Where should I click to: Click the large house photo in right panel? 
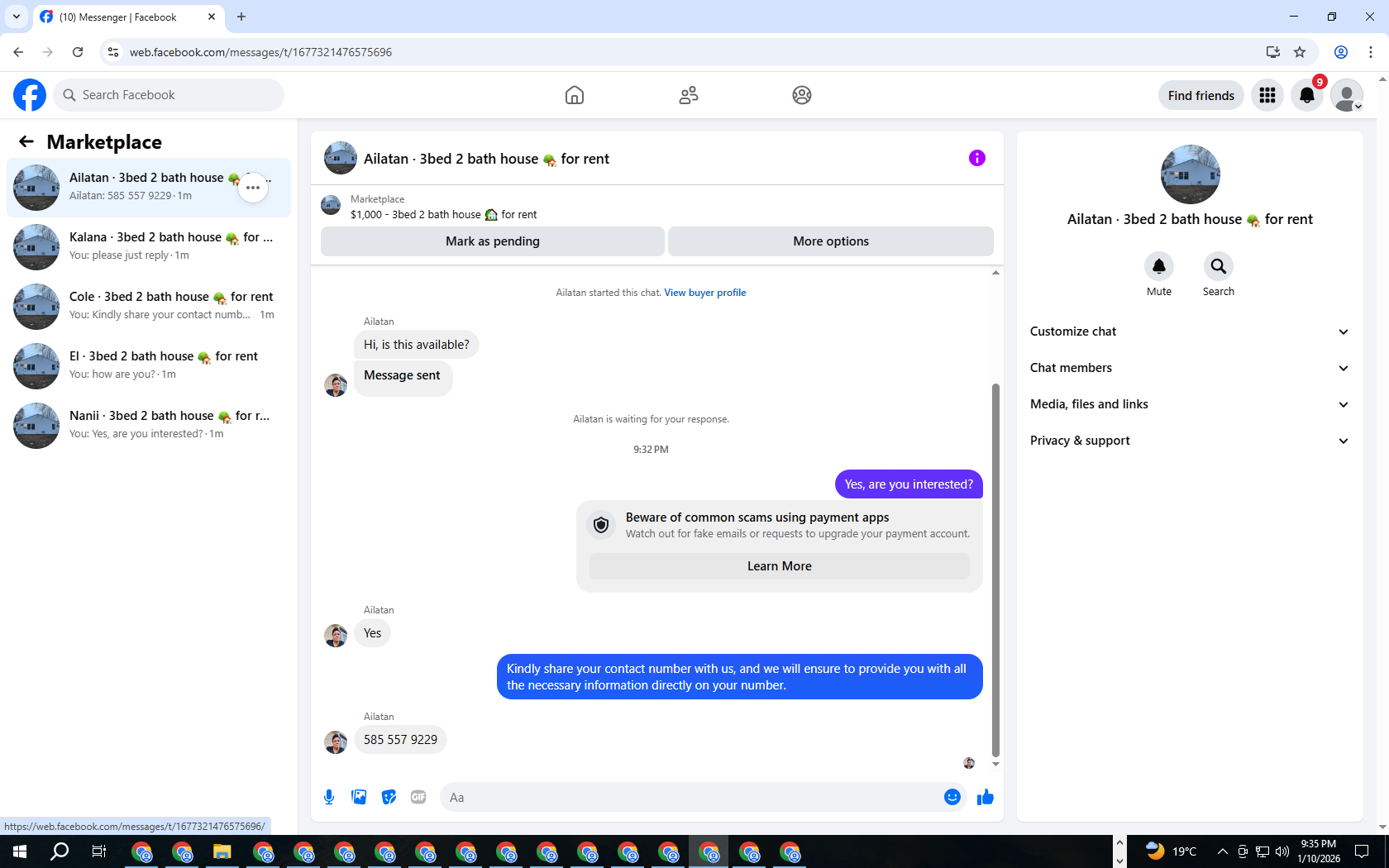[x=1191, y=174]
